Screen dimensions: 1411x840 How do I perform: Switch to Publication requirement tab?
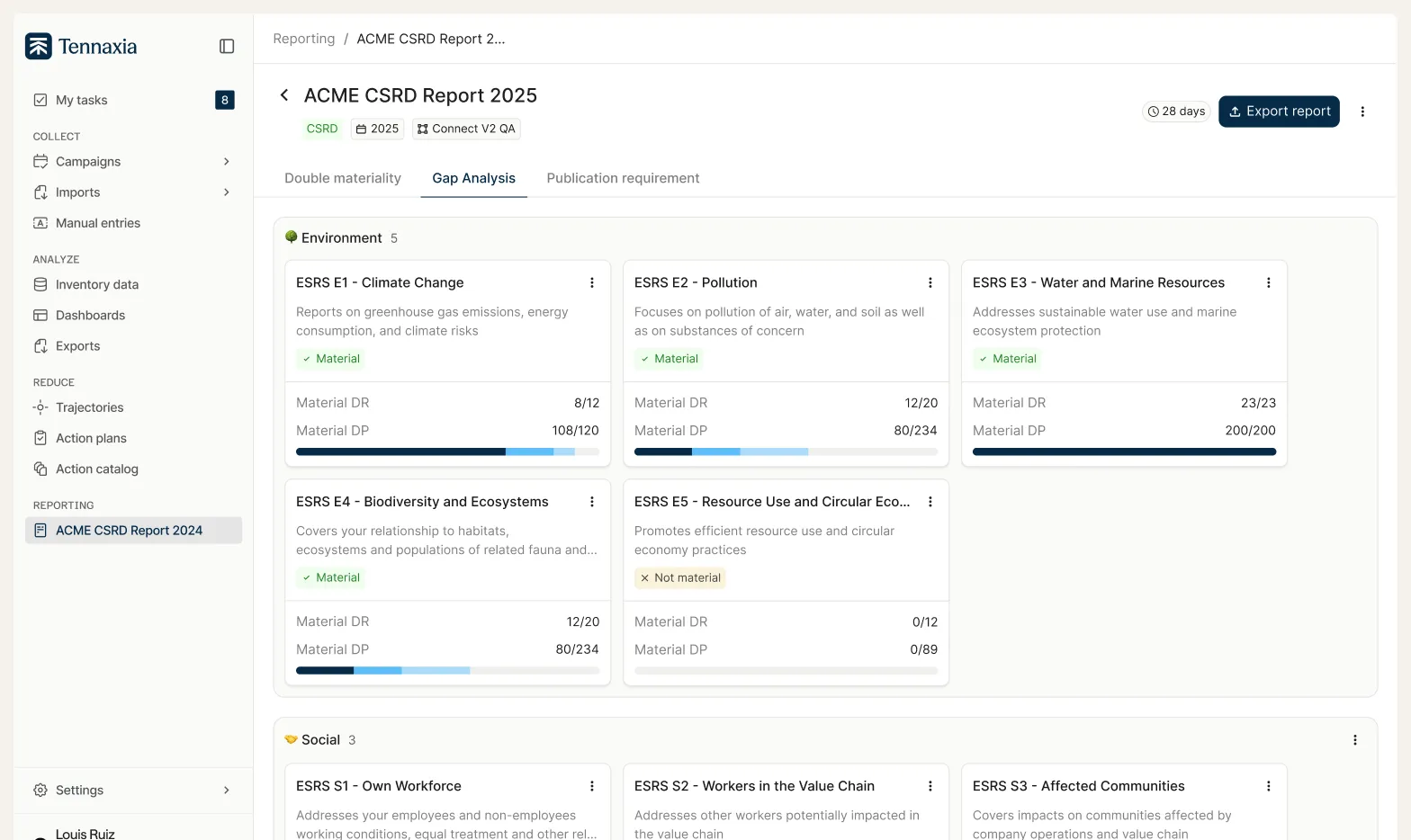(x=623, y=178)
